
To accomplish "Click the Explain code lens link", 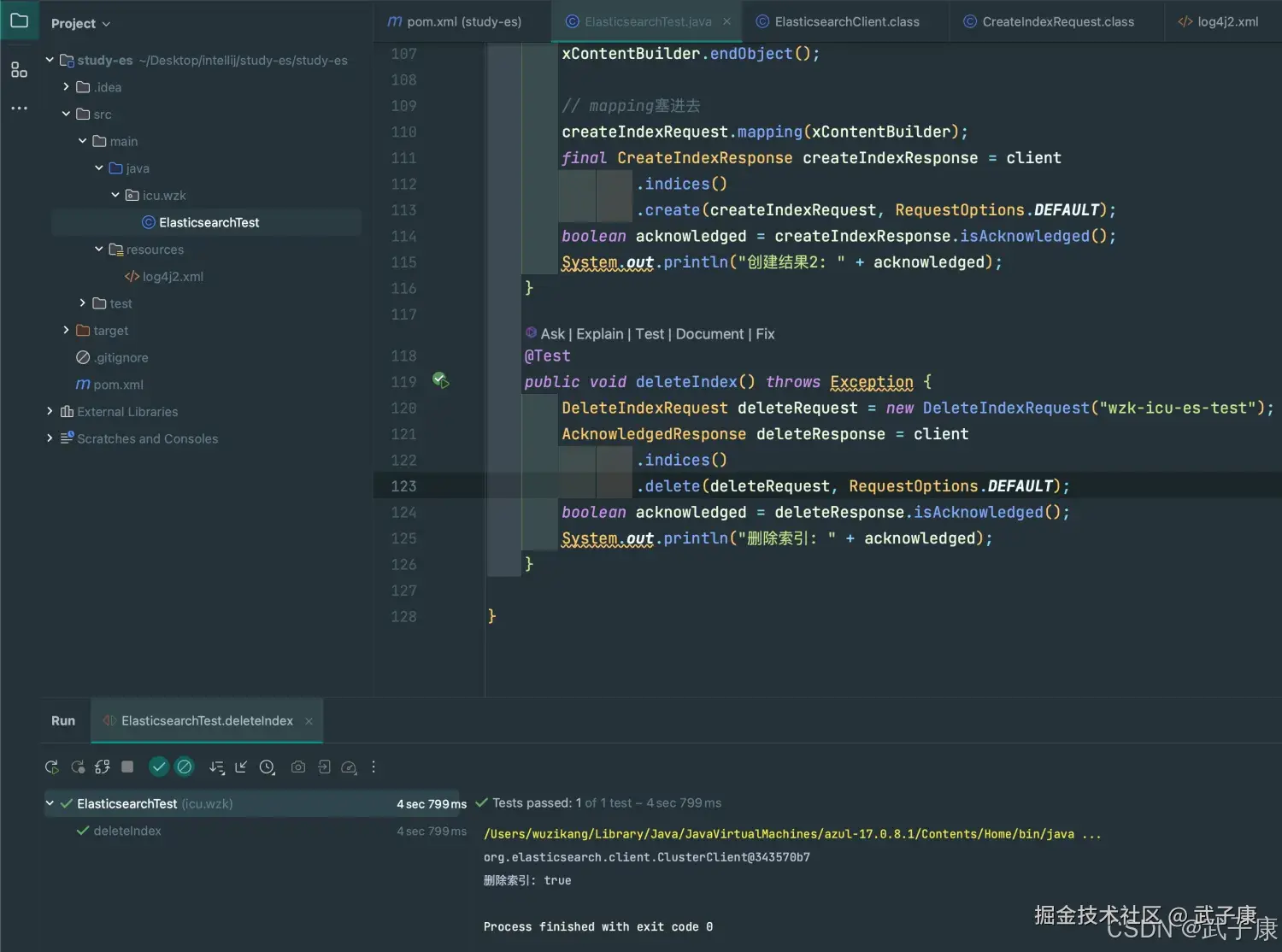I will (x=600, y=334).
